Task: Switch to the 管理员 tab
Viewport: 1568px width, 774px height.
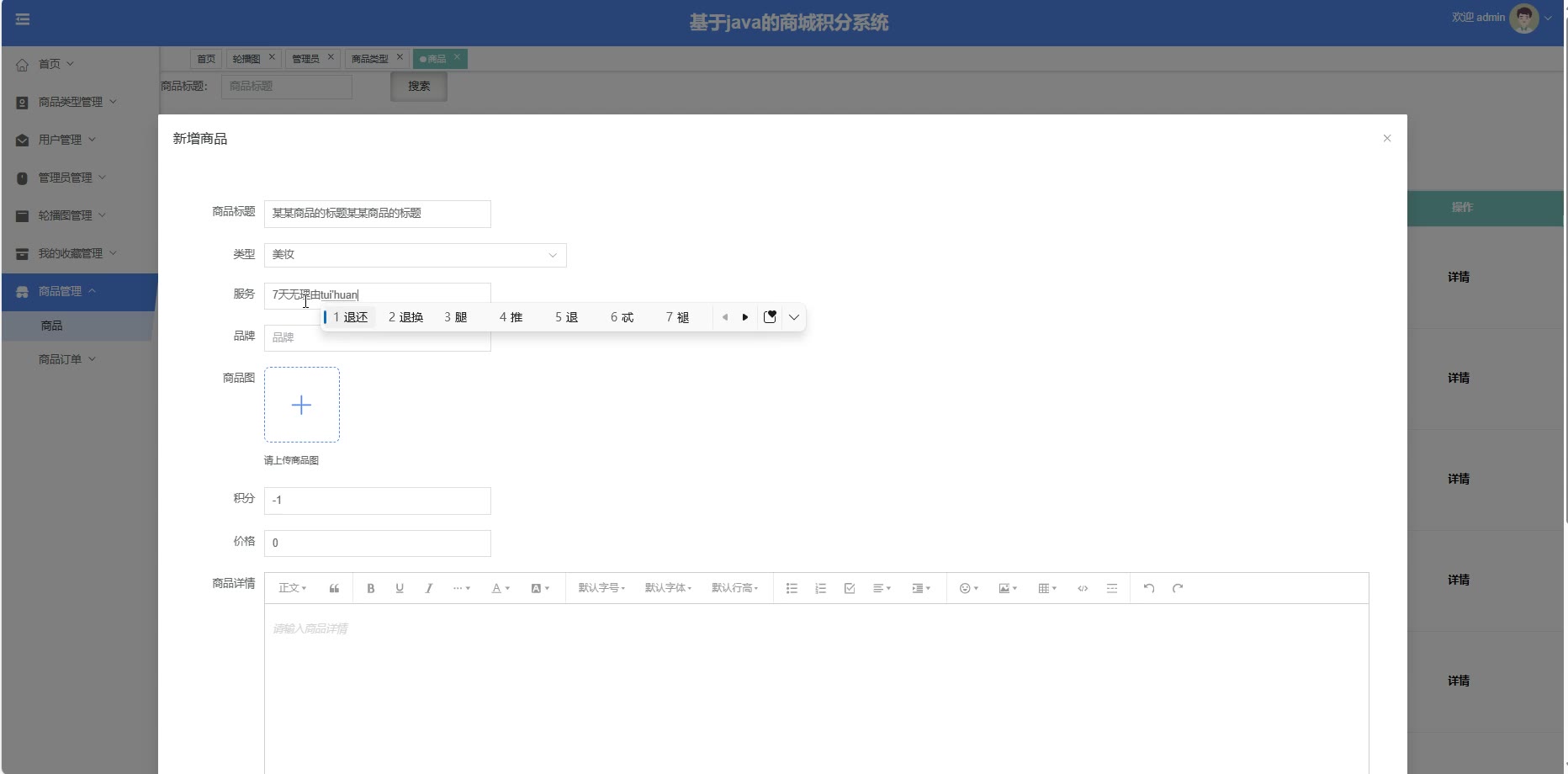Action: (x=305, y=59)
